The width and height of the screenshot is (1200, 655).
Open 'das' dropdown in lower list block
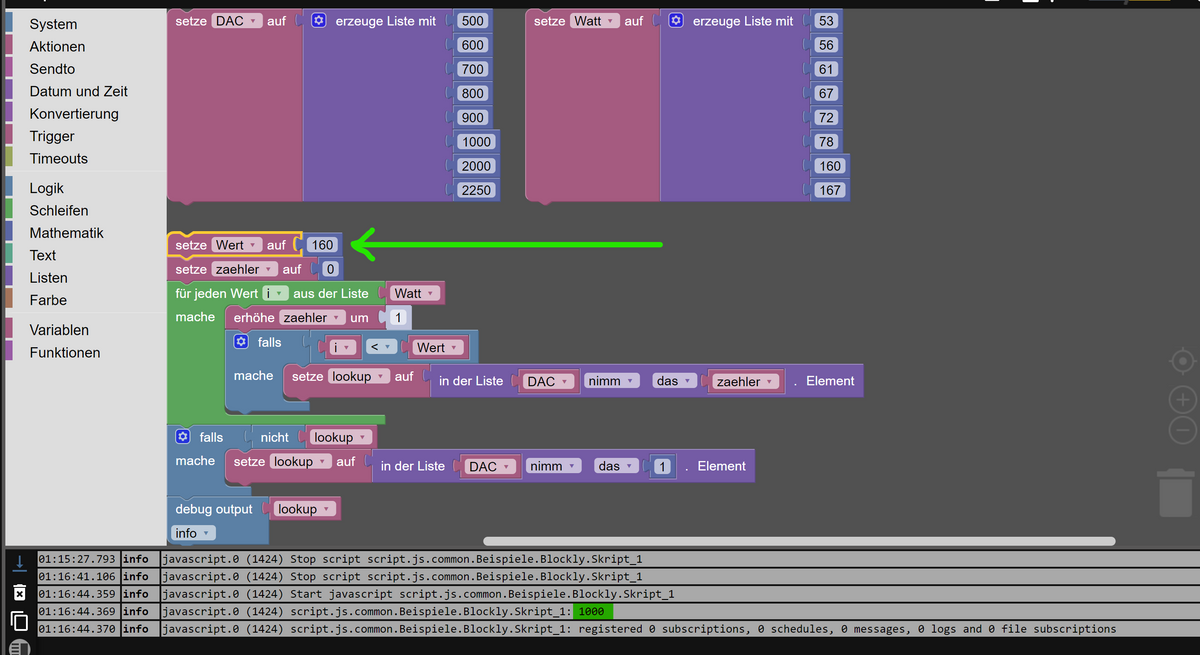tap(615, 466)
